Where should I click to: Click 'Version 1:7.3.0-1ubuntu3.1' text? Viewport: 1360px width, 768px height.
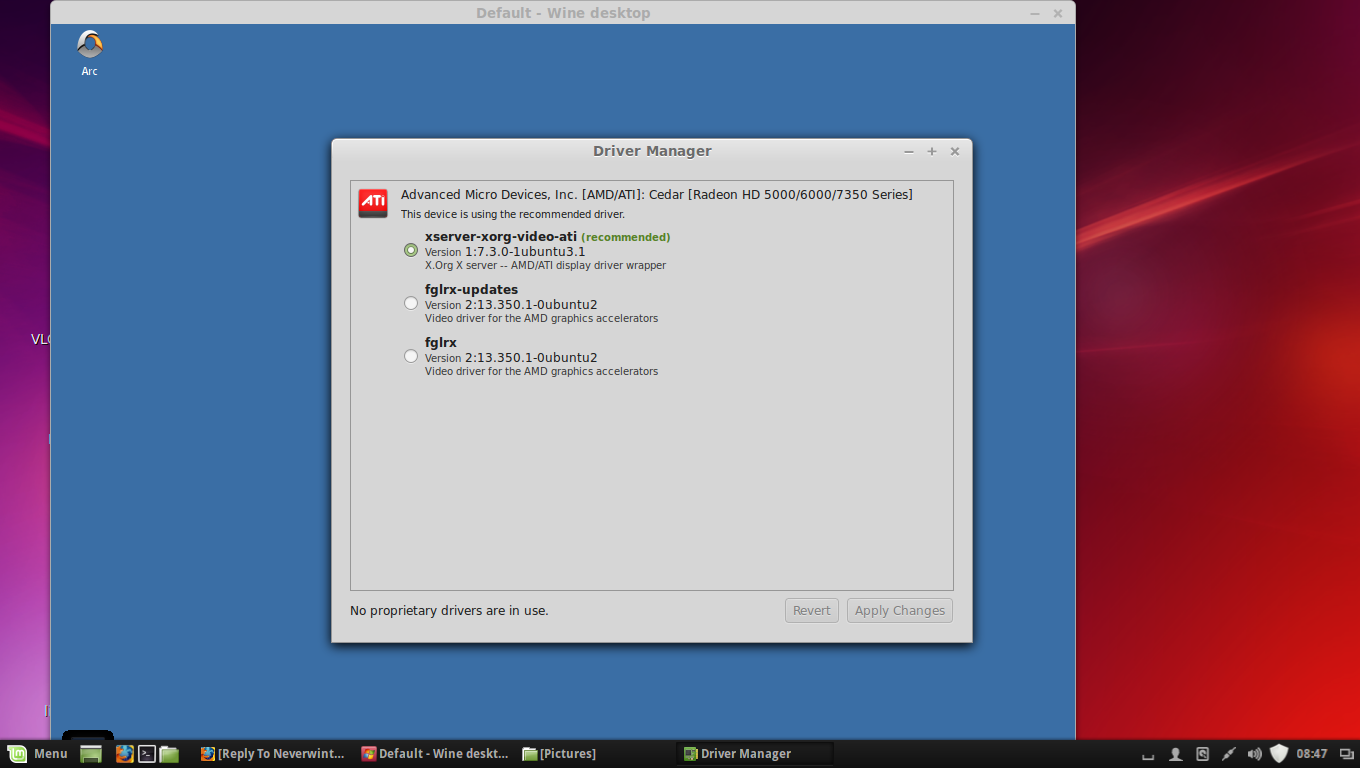[505, 252]
